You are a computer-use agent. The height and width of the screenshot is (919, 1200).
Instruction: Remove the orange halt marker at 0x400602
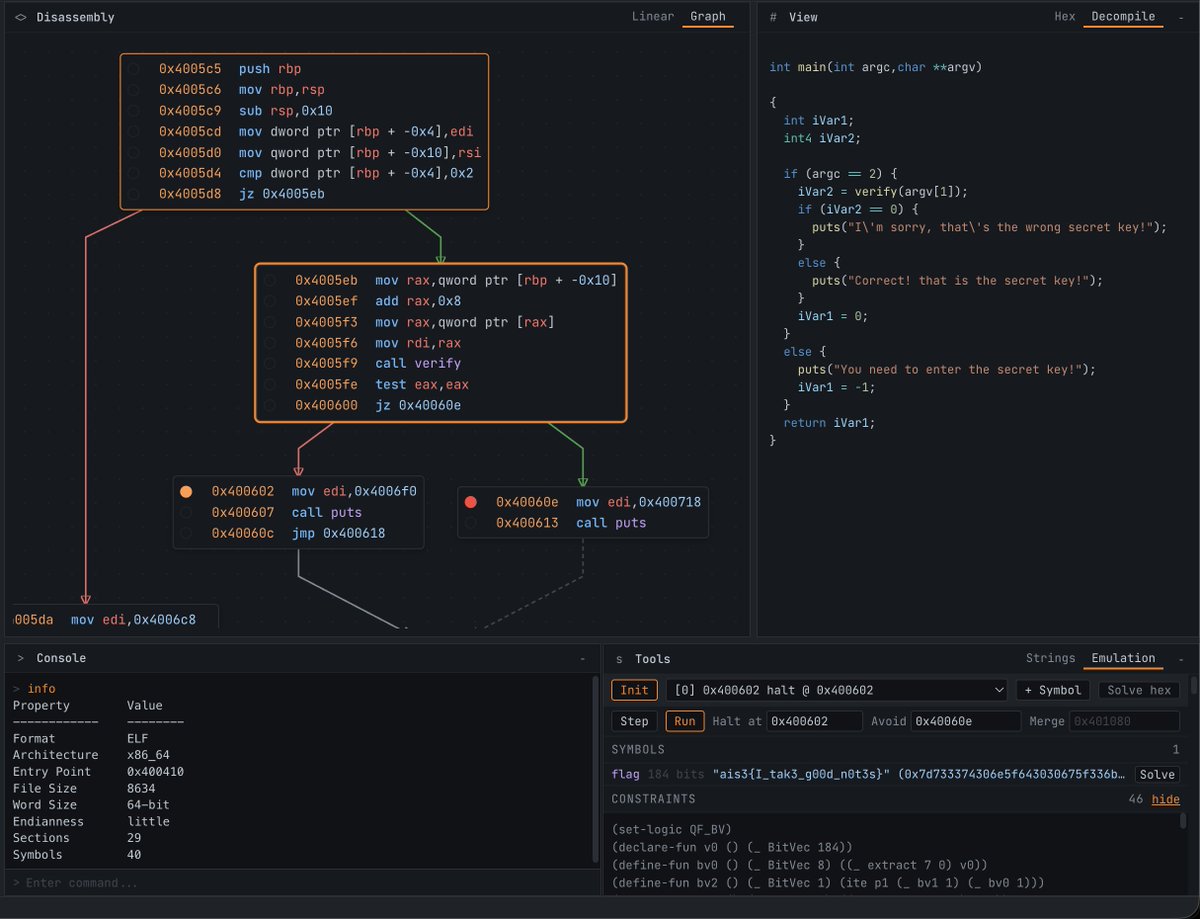186,491
